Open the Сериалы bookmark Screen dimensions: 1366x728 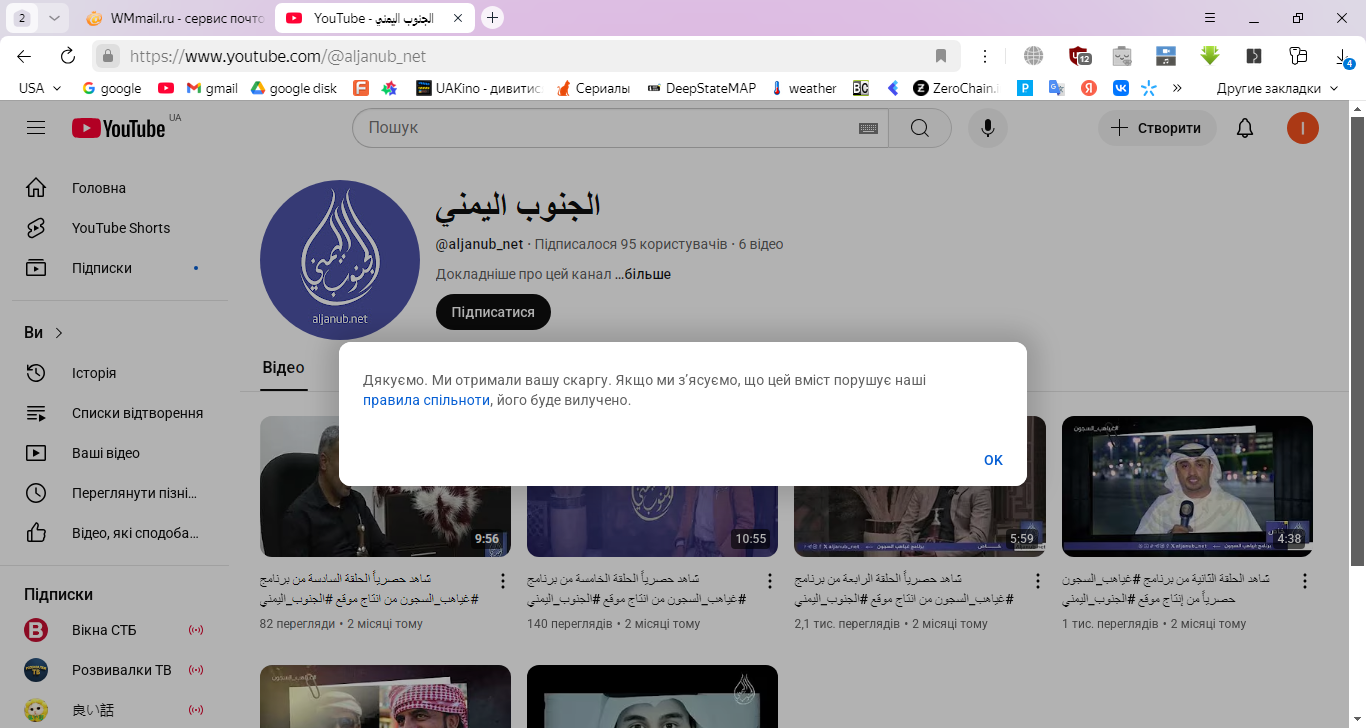pos(593,88)
